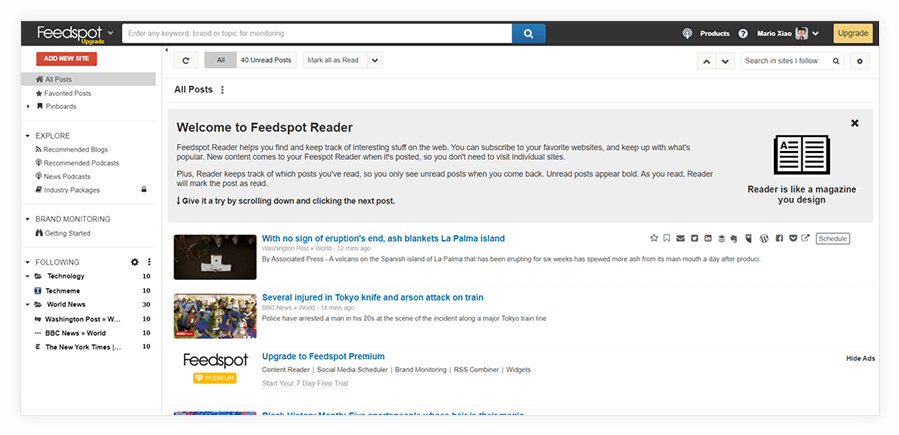
Task: Collapse the World News folder
Action: tap(28, 304)
